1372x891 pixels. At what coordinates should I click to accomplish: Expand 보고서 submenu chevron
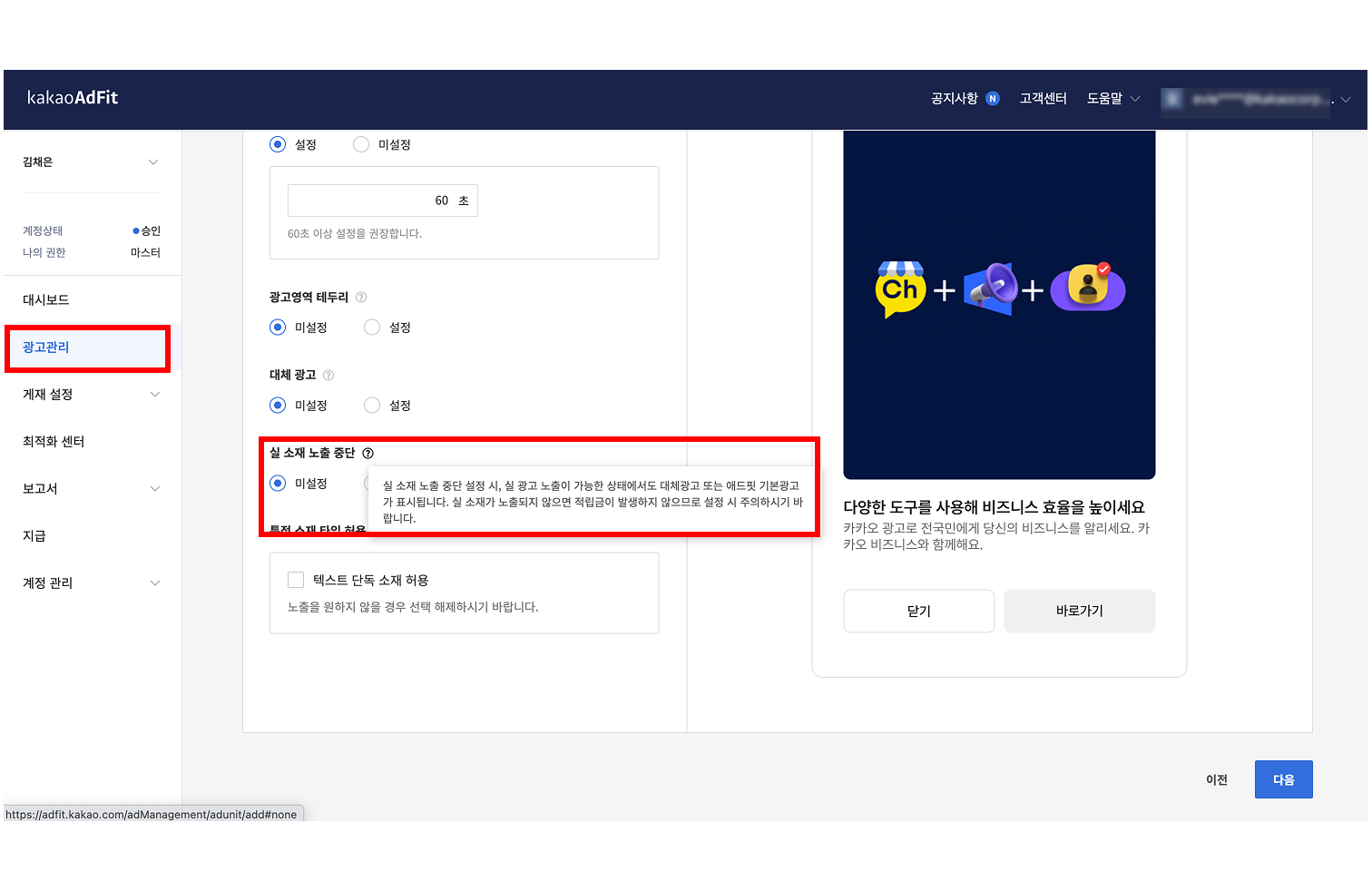[x=155, y=489]
